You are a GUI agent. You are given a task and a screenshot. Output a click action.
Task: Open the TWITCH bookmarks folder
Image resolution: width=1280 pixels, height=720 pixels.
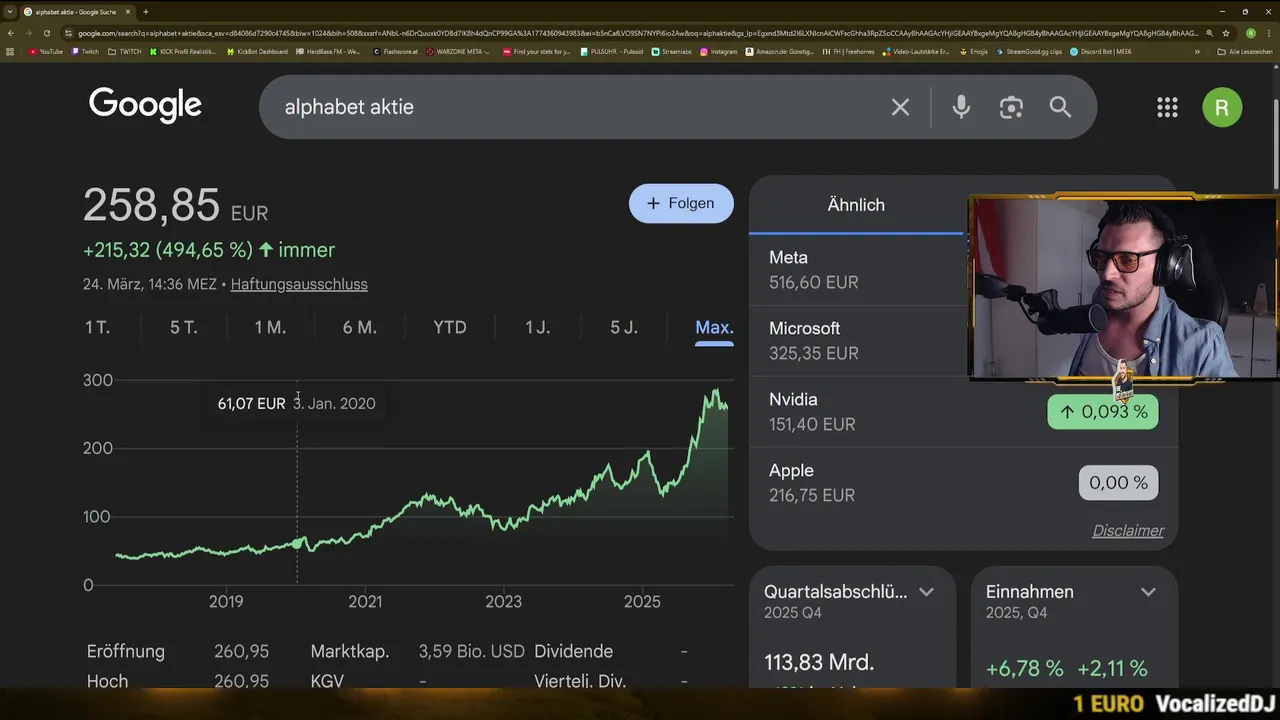pos(124,51)
